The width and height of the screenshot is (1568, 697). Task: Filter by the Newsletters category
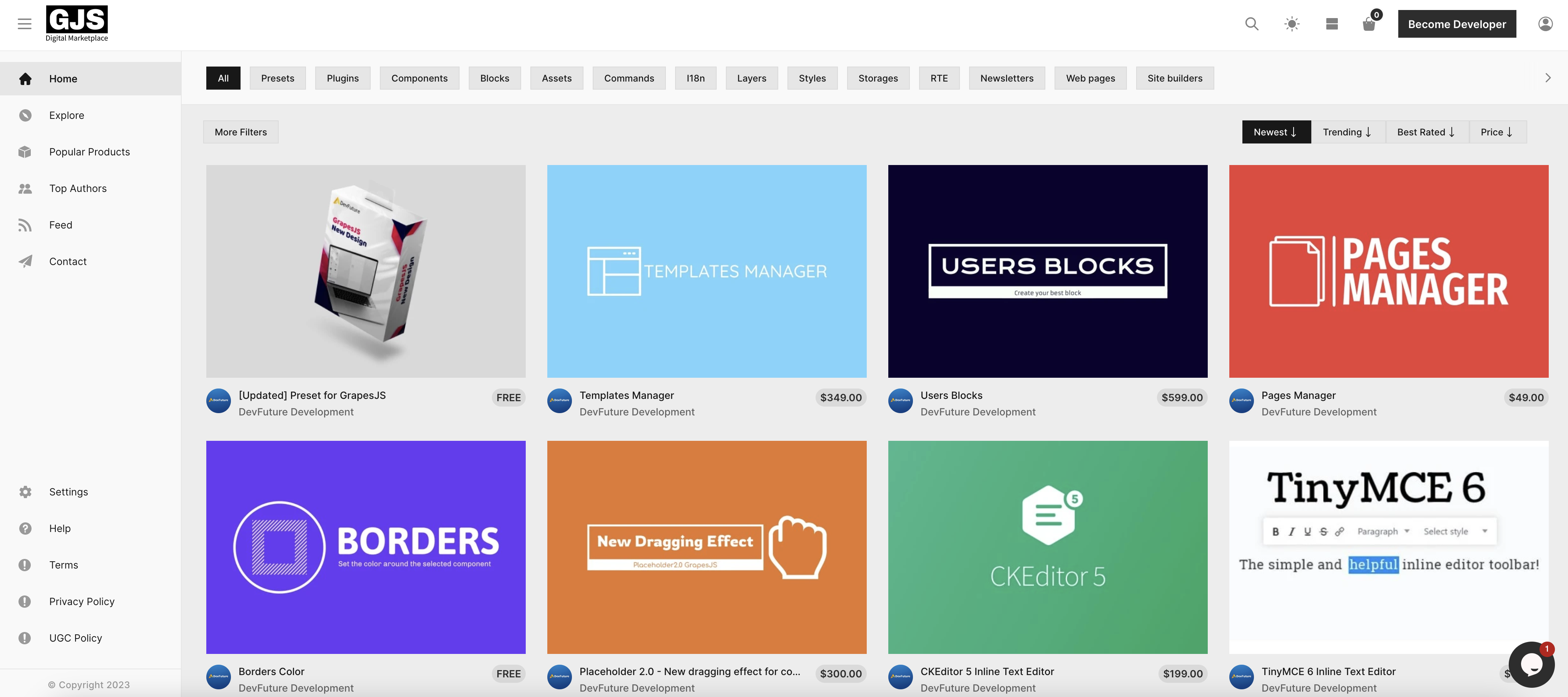(1007, 78)
